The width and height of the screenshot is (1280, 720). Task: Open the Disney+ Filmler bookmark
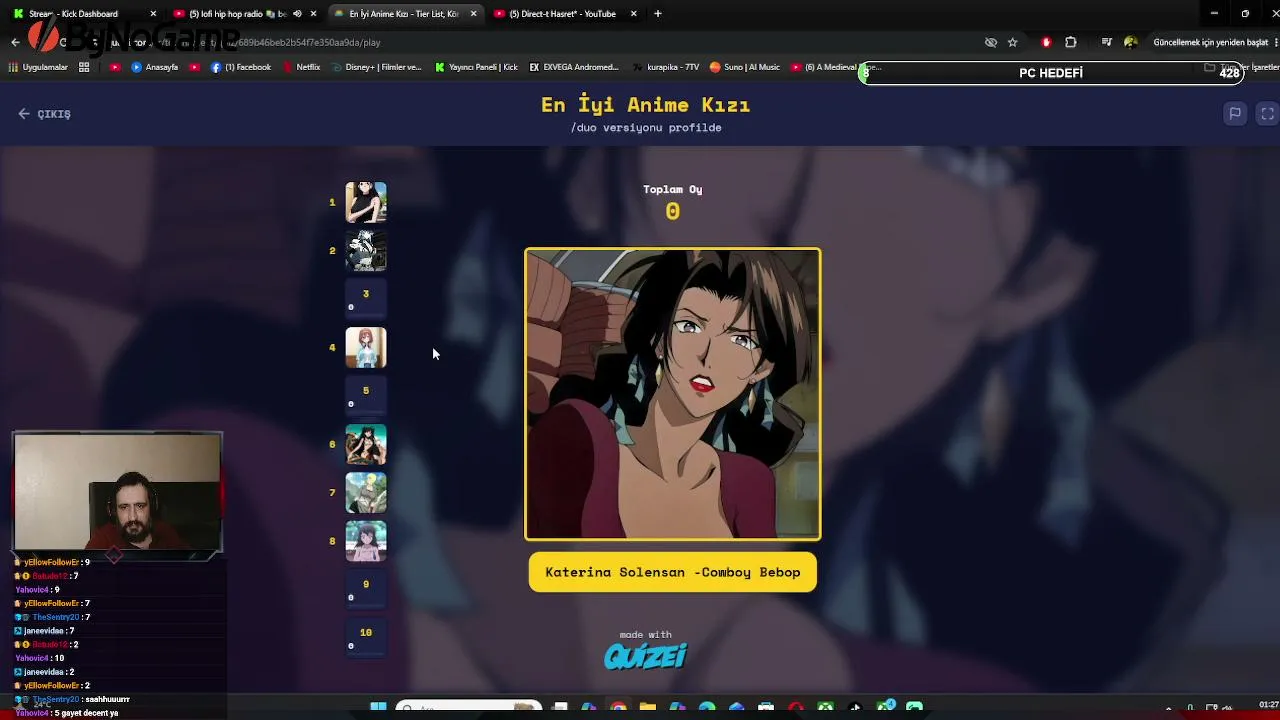[376, 67]
